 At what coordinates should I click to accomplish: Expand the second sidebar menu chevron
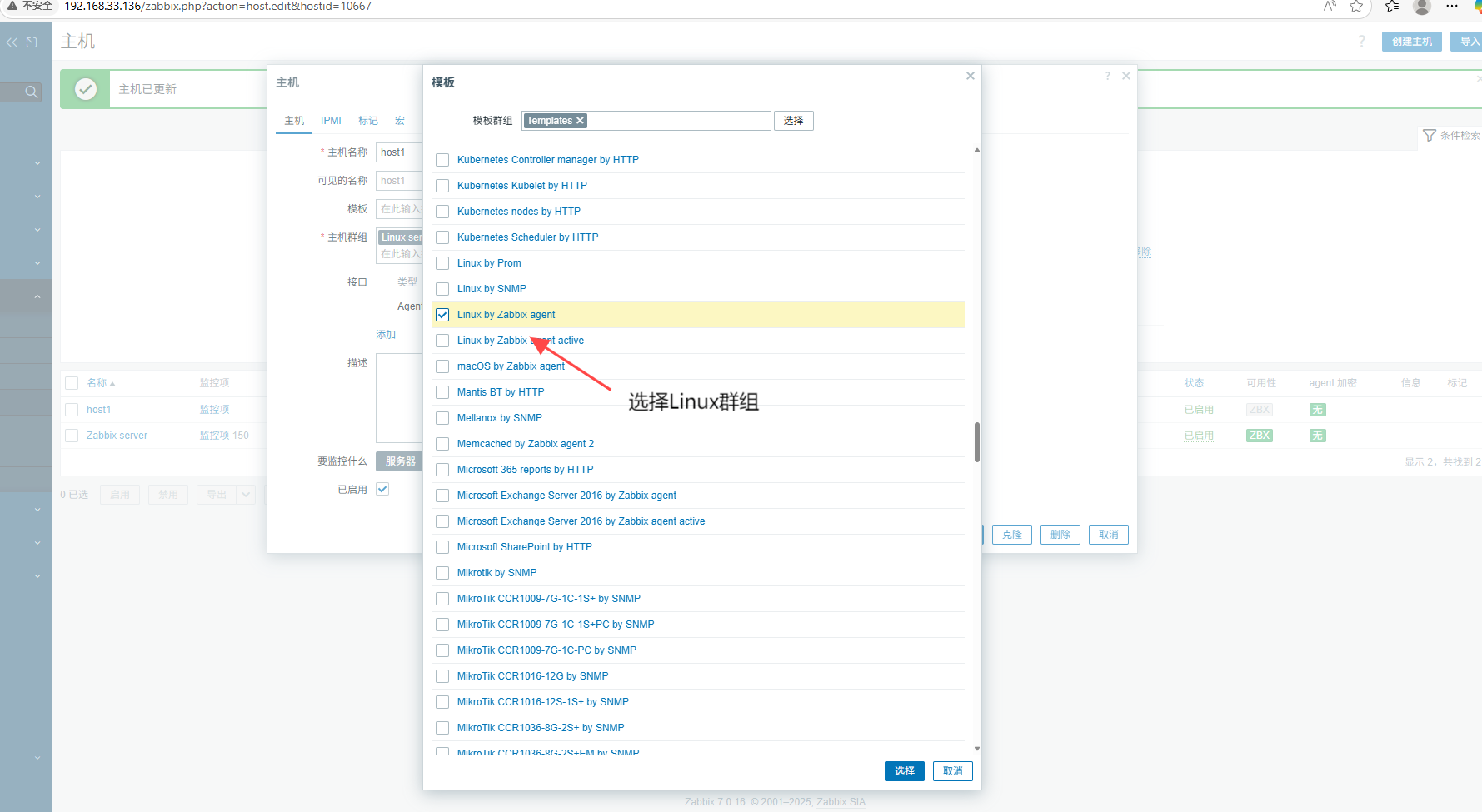37,197
